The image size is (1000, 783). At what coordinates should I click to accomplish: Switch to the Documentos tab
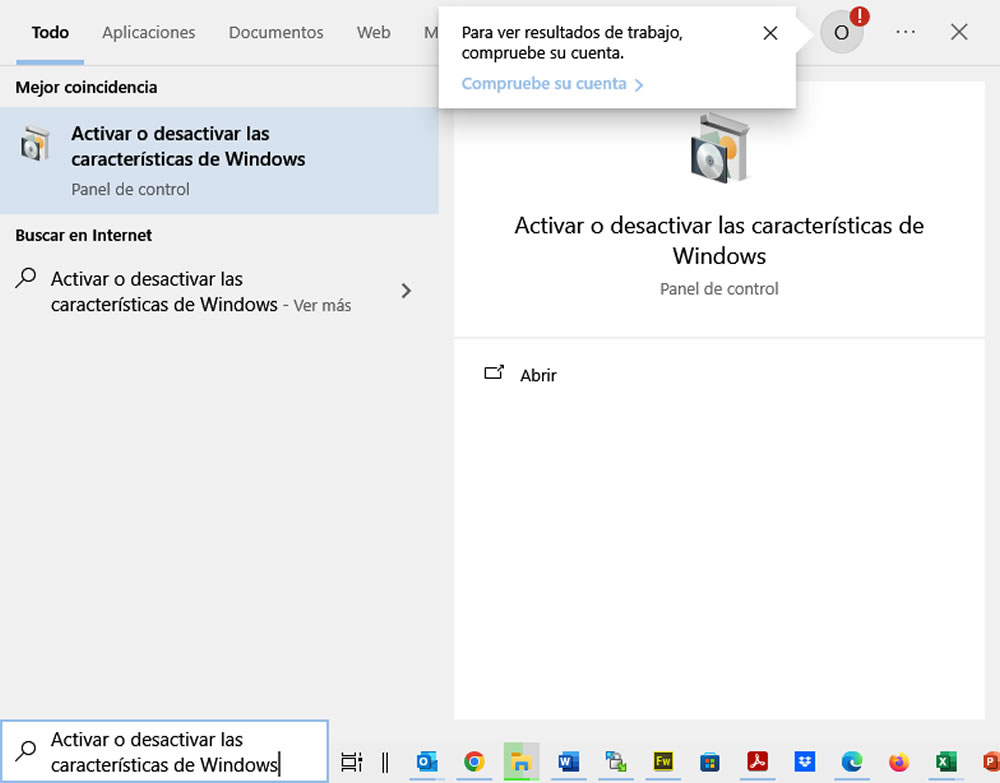(x=276, y=32)
